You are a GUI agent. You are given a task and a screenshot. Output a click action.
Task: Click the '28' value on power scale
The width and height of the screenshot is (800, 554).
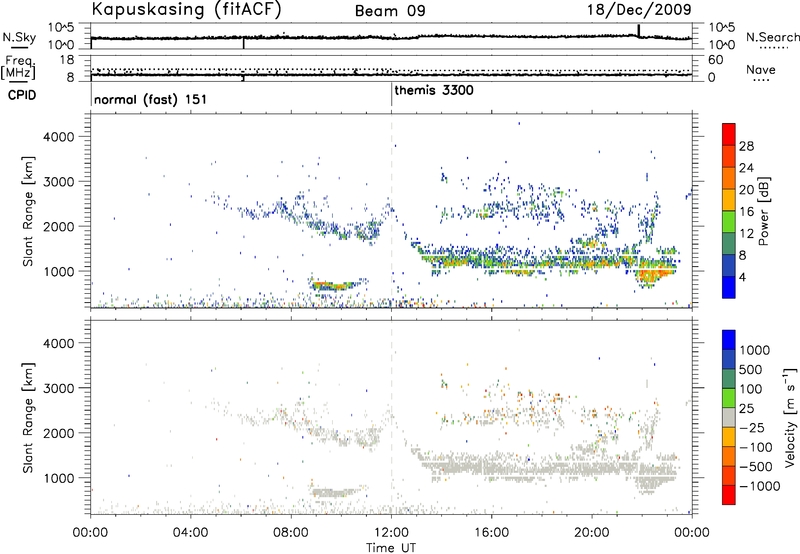pos(746,146)
